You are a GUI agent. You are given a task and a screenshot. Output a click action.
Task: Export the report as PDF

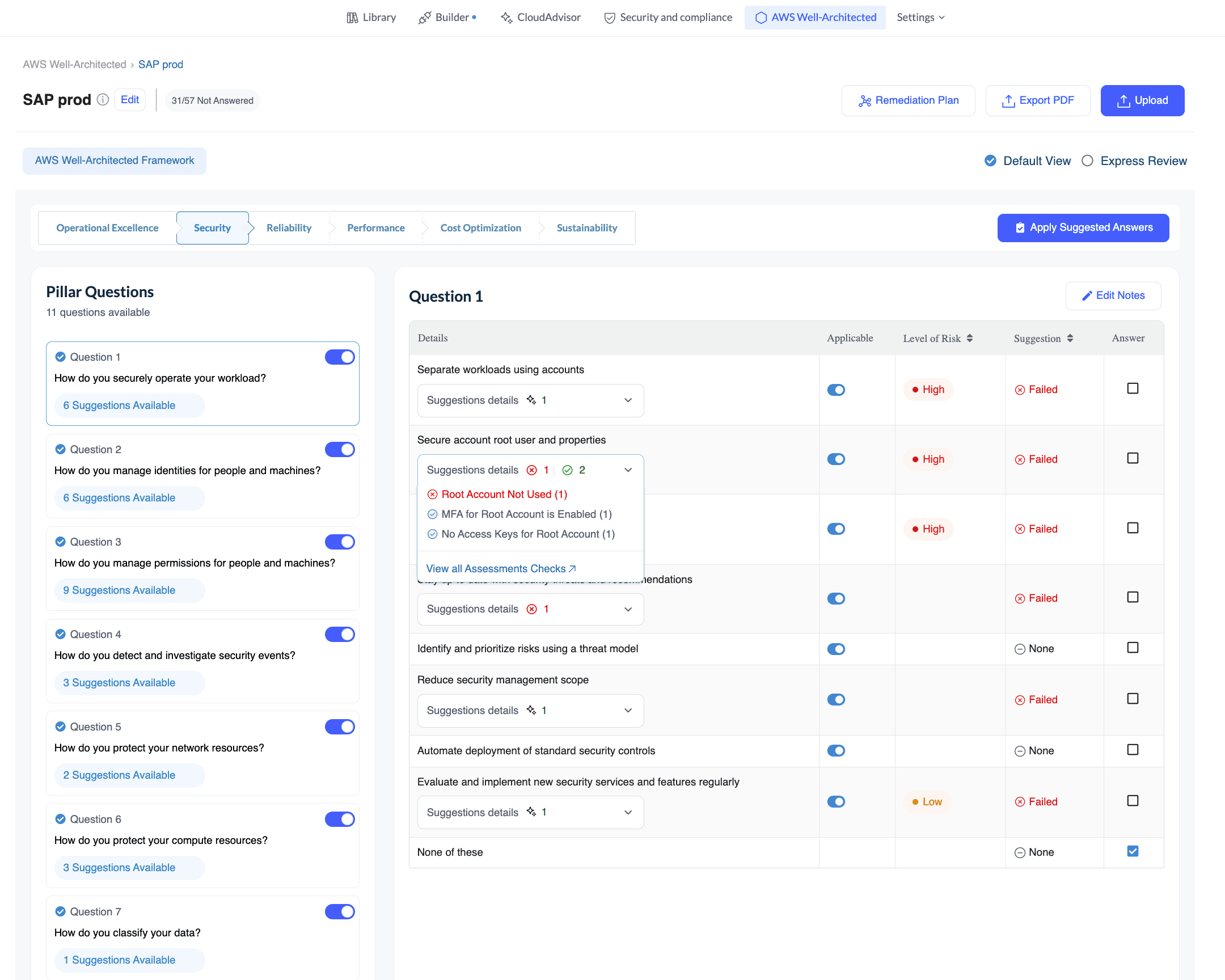click(1037, 100)
